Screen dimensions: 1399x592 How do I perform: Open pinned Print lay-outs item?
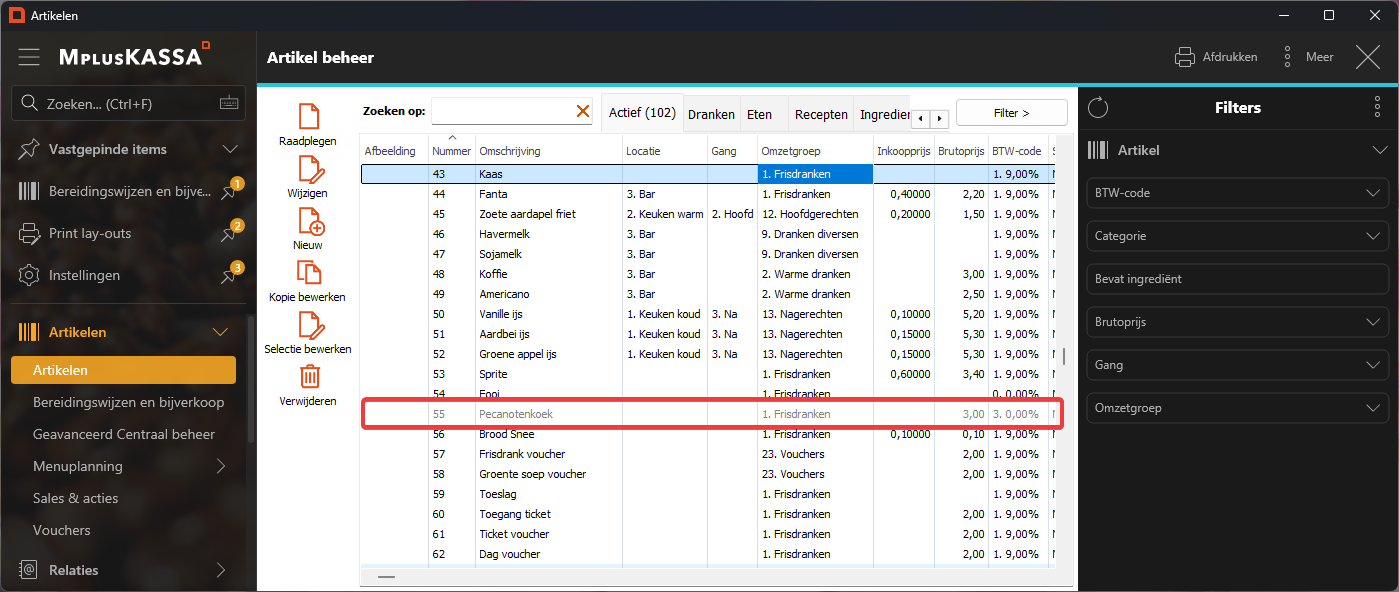click(x=90, y=233)
